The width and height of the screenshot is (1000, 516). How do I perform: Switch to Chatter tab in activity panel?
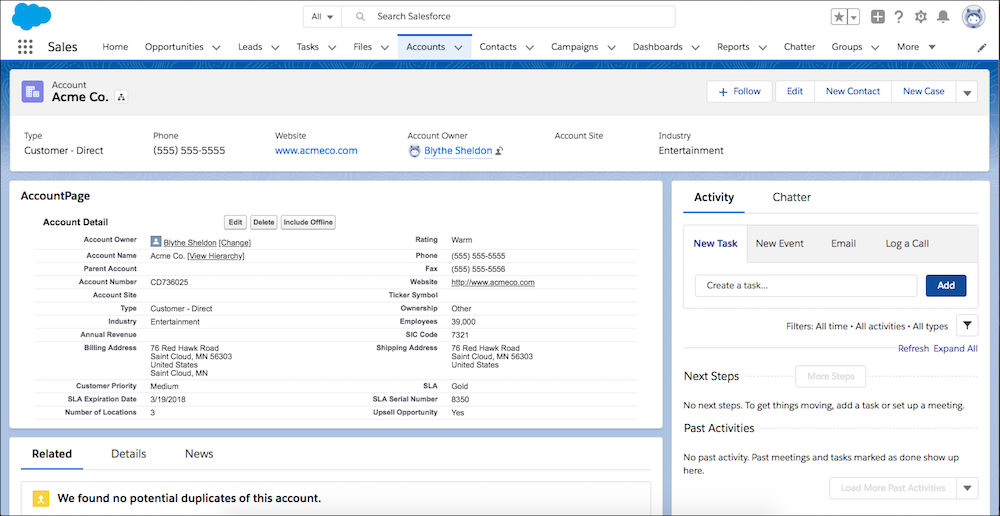(x=791, y=197)
